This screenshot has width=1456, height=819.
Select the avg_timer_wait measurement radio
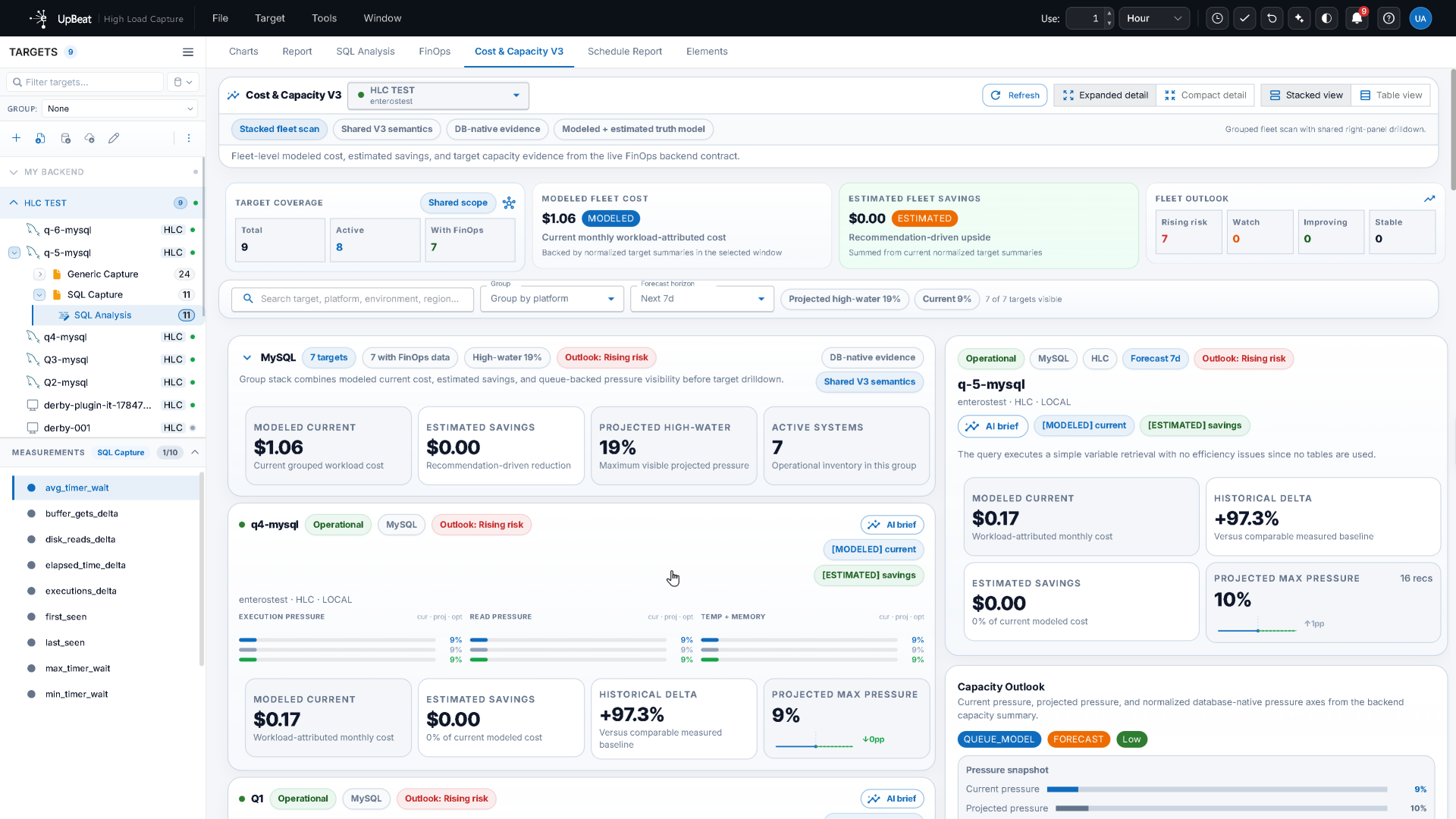(x=31, y=488)
